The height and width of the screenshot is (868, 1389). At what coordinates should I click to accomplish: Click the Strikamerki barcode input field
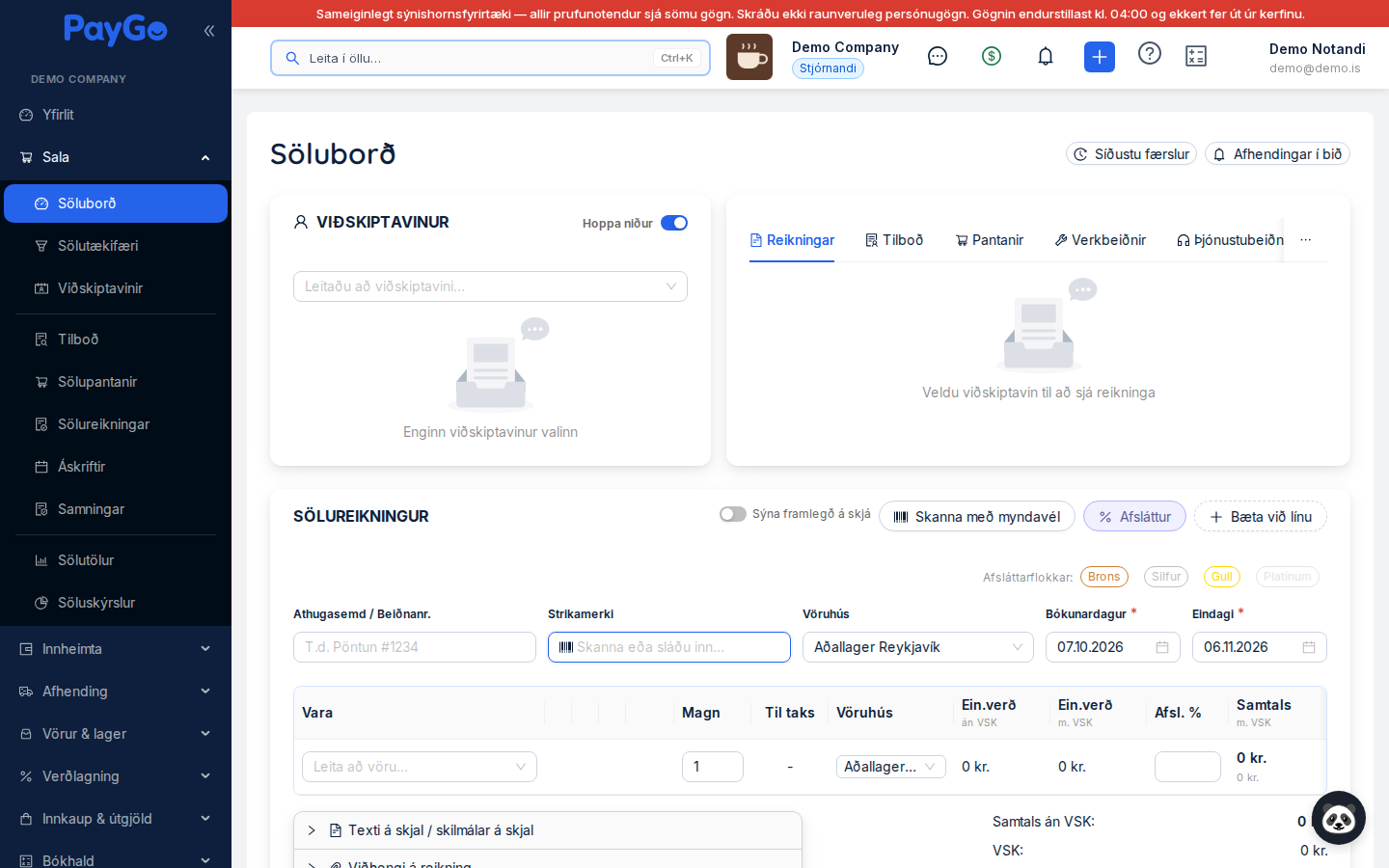click(669, 647)
